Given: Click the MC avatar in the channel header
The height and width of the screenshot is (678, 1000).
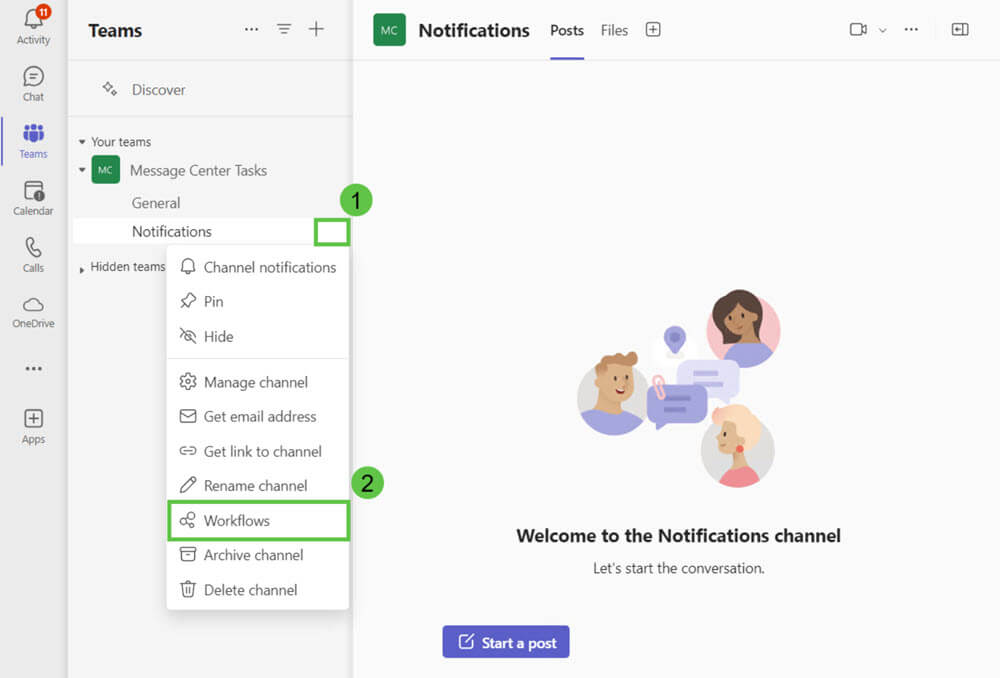Looking at the screenshot, I should click(x=389, y=30).
